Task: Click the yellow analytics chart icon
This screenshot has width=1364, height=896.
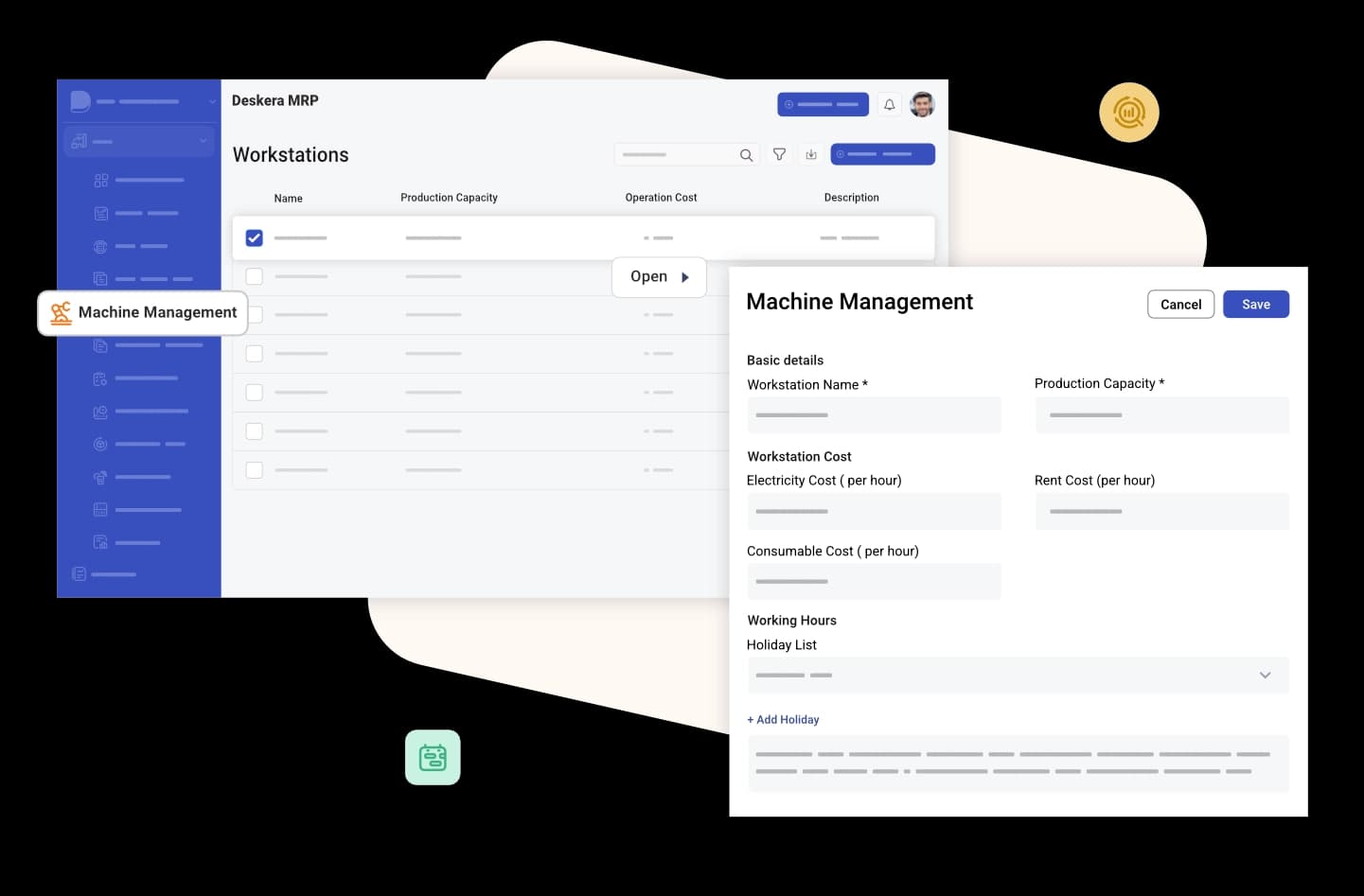Action: tap(1128, 113)
